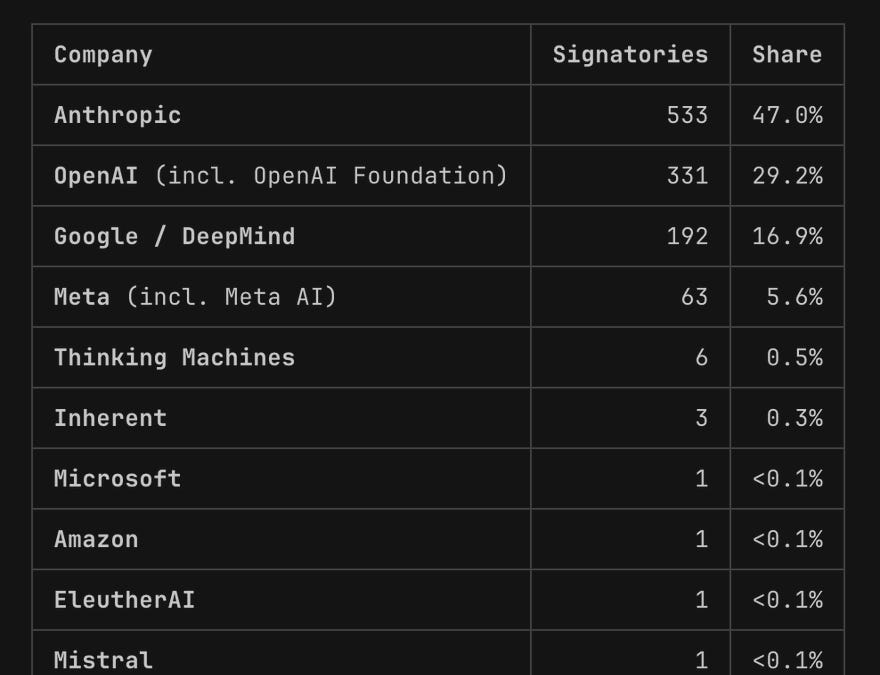
Task: Click the 331 signatories value
Action: pos(688,176)
